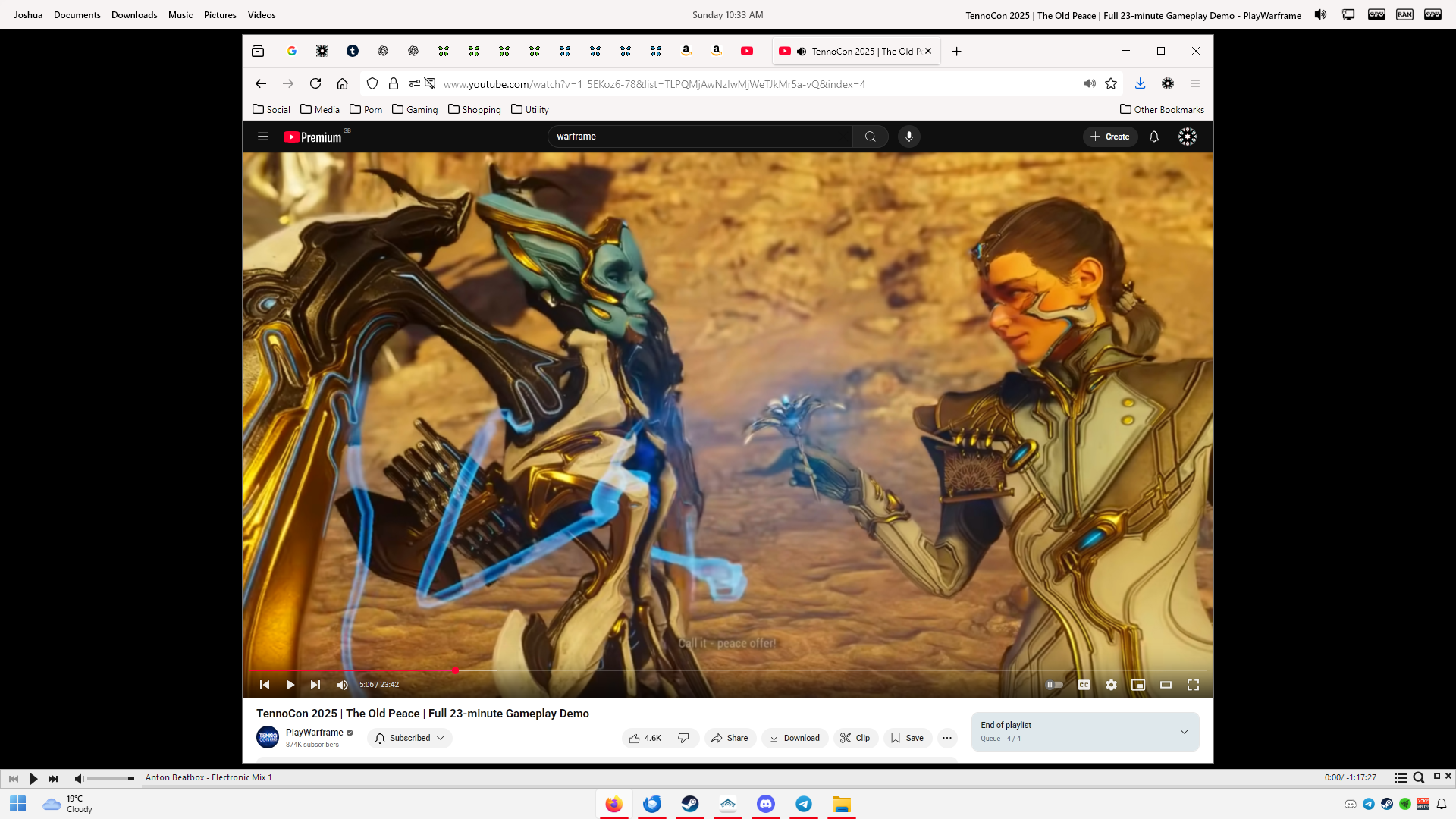Screen dimensions: 1456x819
Task: Toggle the autoplay sound icon in the address bar
Action: (x=1090, y=83)
